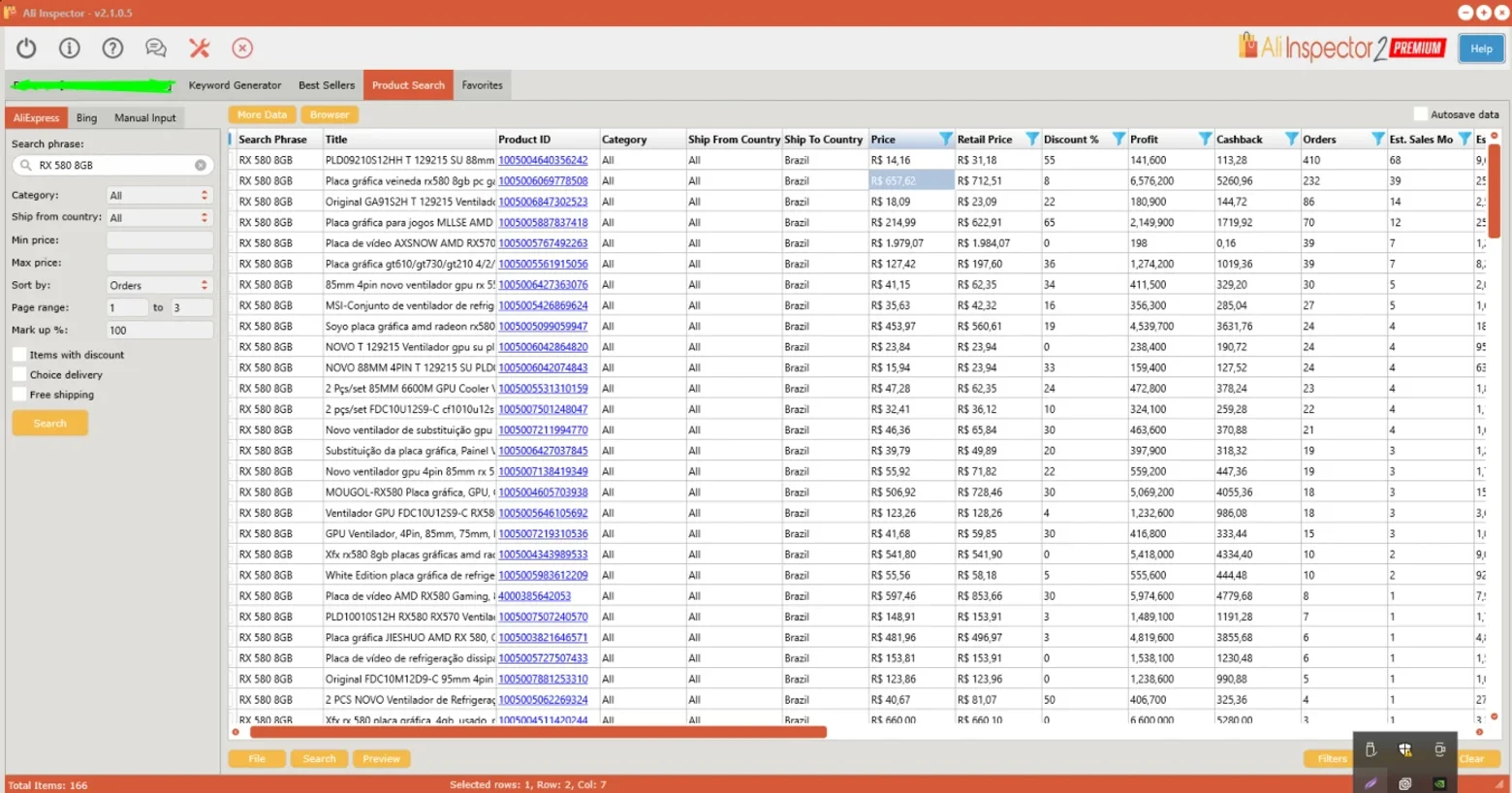The width and height of the screenshot is (1512, 793).
Task: Click the NVIDIA tray icon
Action: (x=1439, y=783)
